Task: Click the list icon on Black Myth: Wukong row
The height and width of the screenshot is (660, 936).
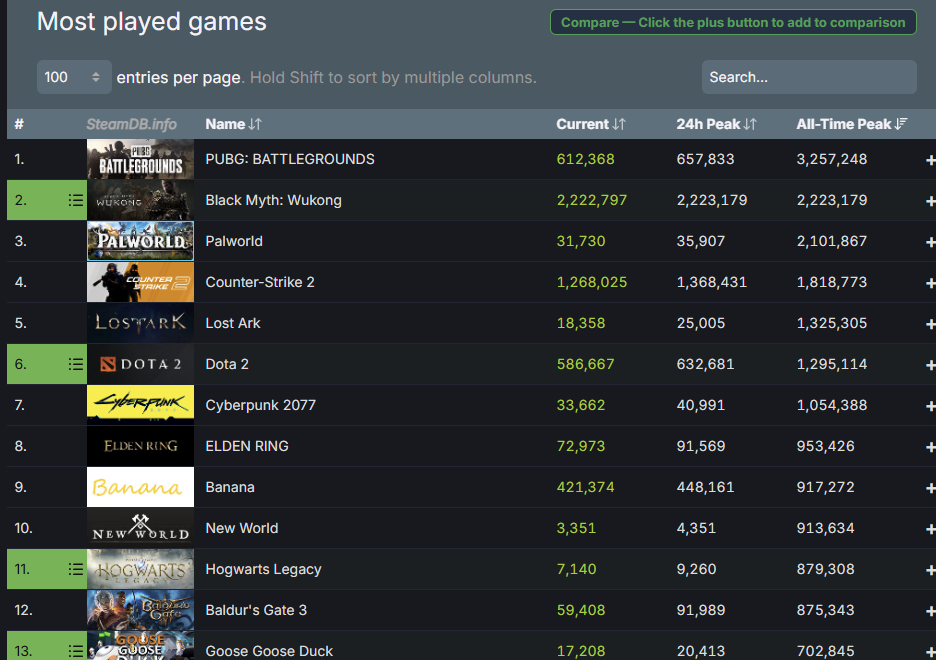Action: (76, 200)
